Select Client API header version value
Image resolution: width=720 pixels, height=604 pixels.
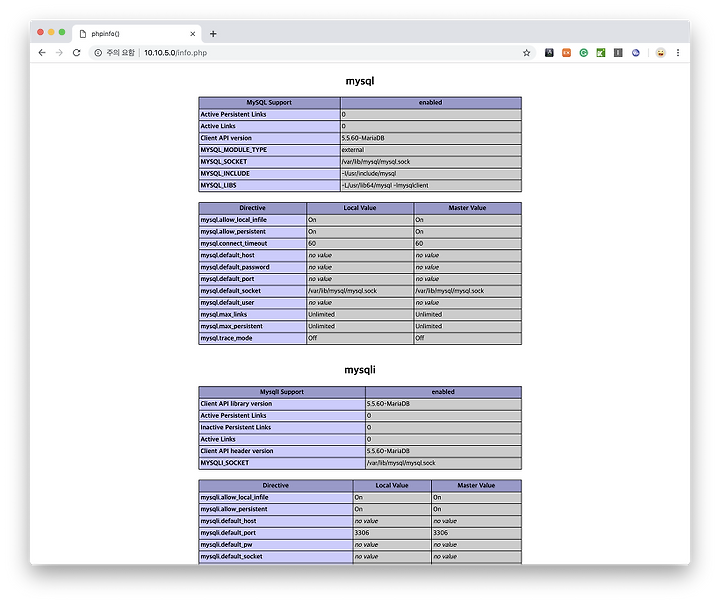pos(388,451)
